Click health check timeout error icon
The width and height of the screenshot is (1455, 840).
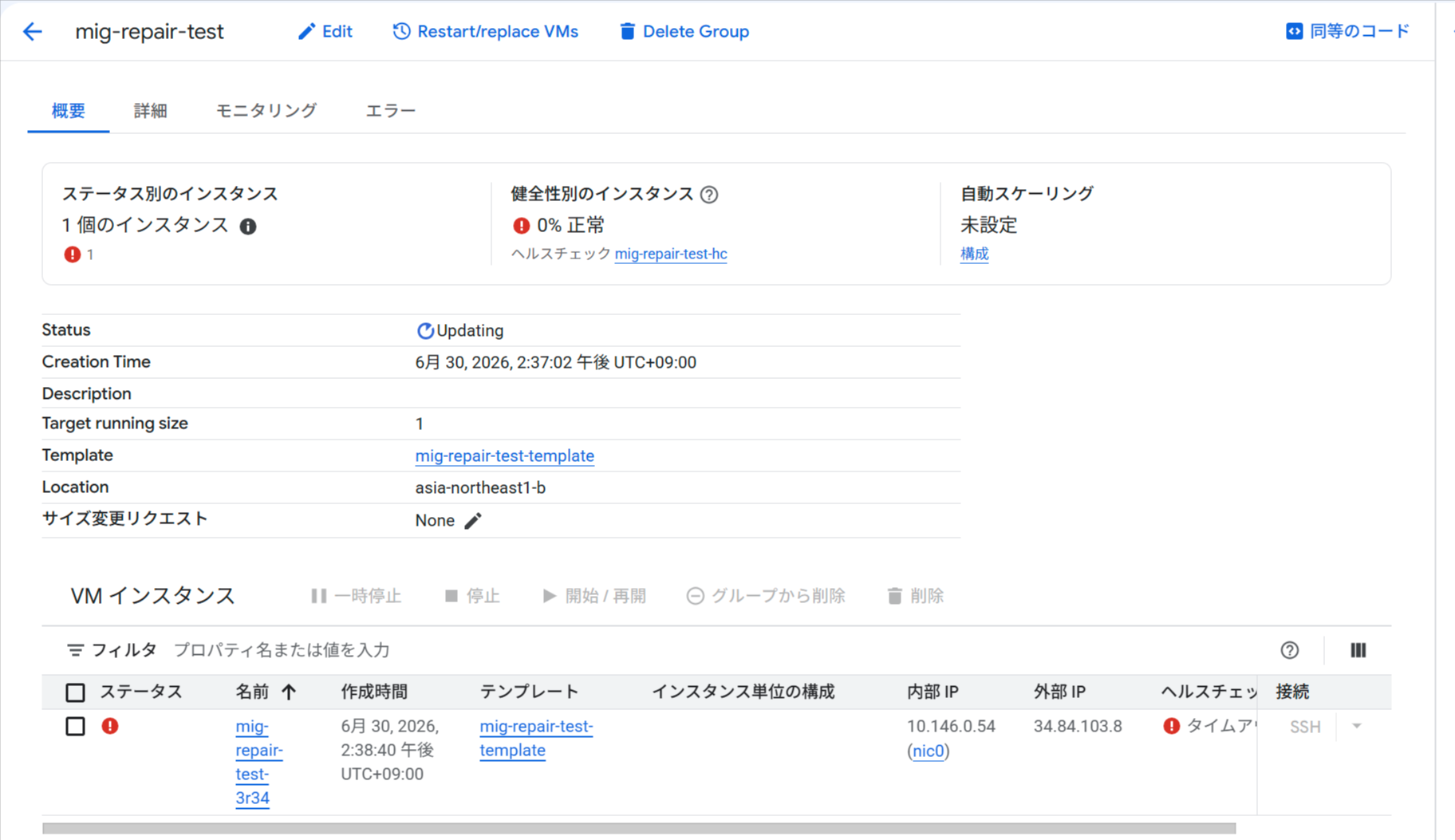(1171, 726)
